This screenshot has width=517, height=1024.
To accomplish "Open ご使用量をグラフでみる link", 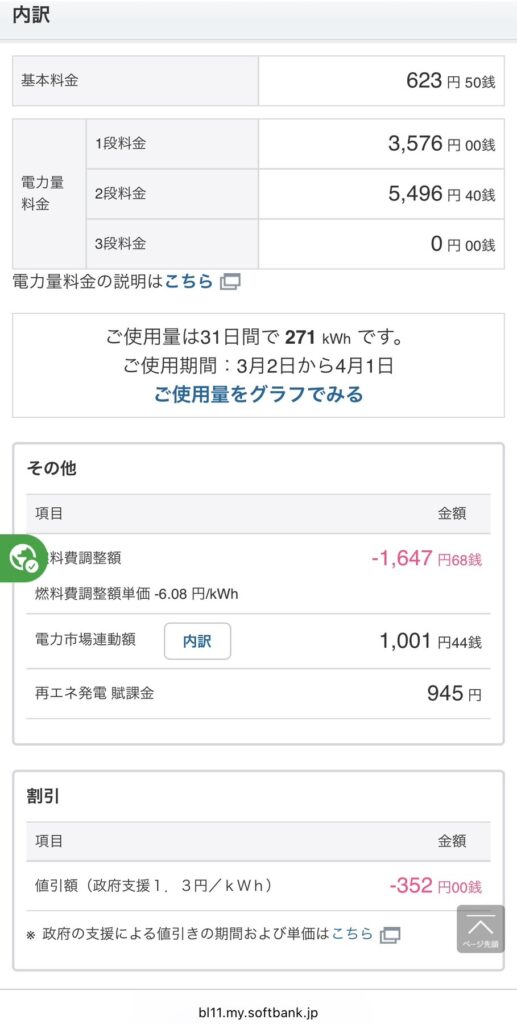I will click(258, 394).
